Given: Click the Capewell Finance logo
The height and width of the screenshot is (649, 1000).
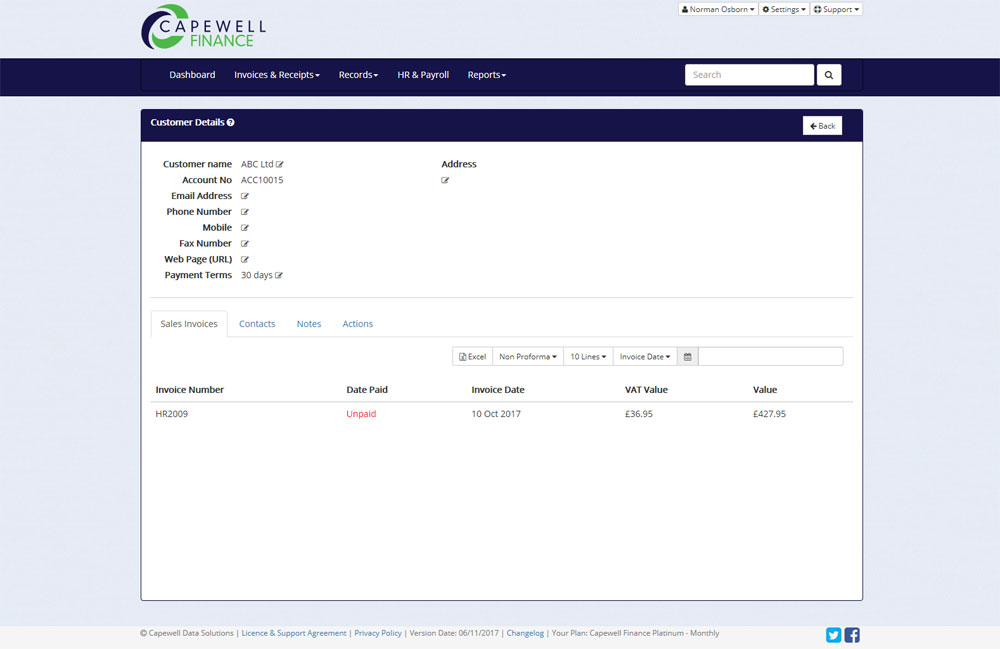Looking at the screenshot, I should (x=203, y=27).
